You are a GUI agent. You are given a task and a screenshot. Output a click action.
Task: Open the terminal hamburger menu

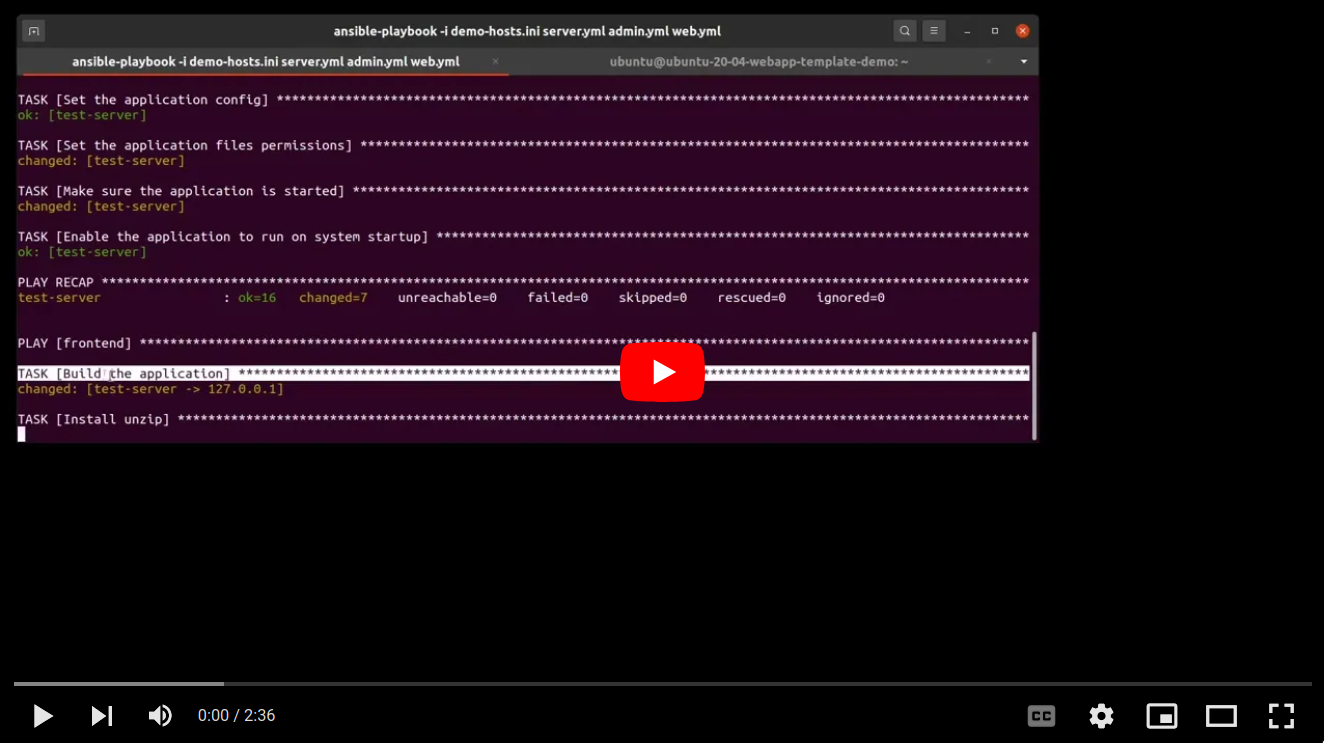(x=933, y=31)
